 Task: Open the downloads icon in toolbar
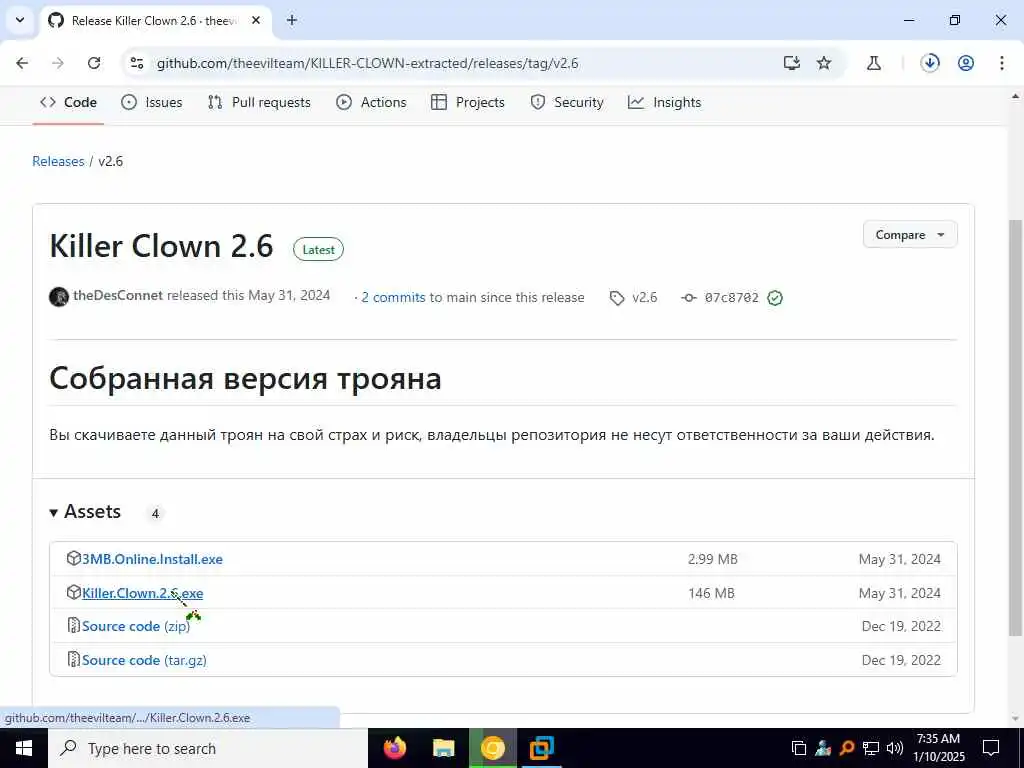930,63
